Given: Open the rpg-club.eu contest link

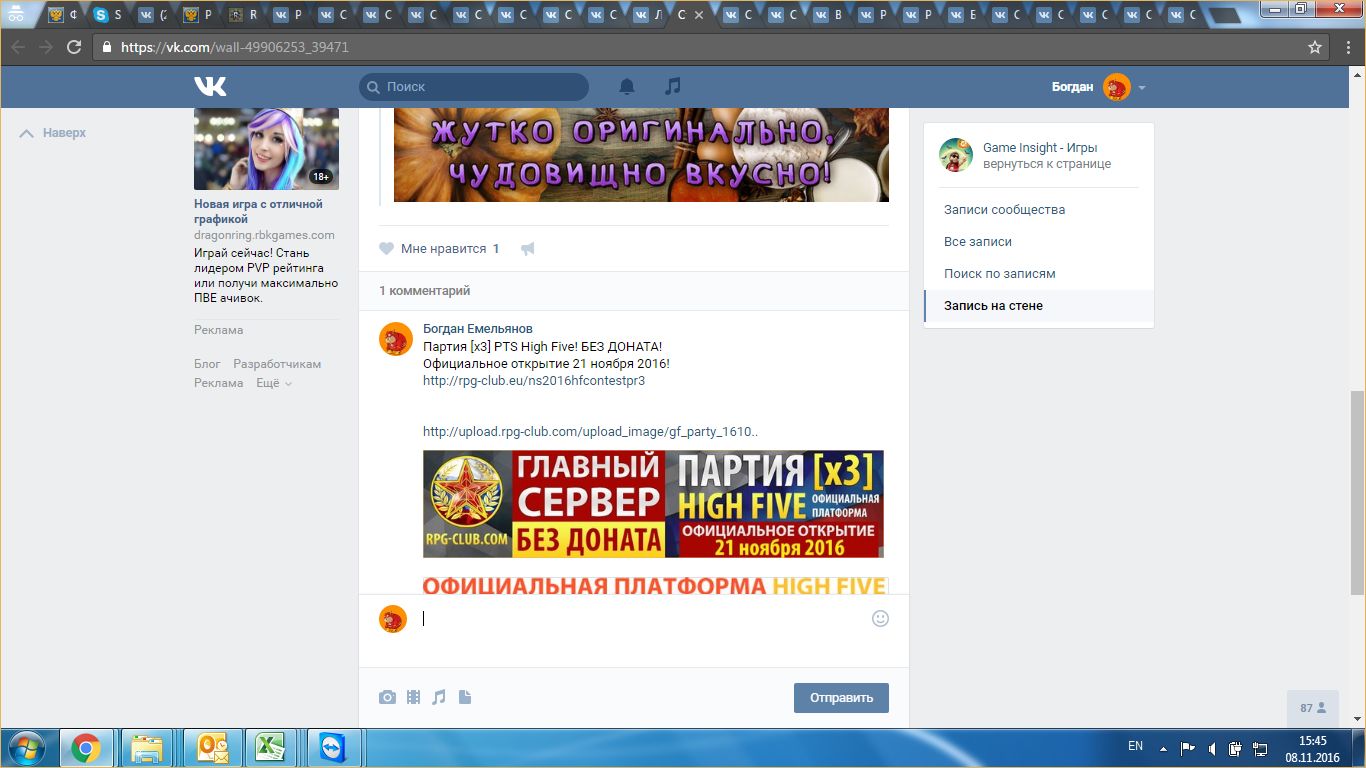Looking at the screenshot, I should [533, 380].
